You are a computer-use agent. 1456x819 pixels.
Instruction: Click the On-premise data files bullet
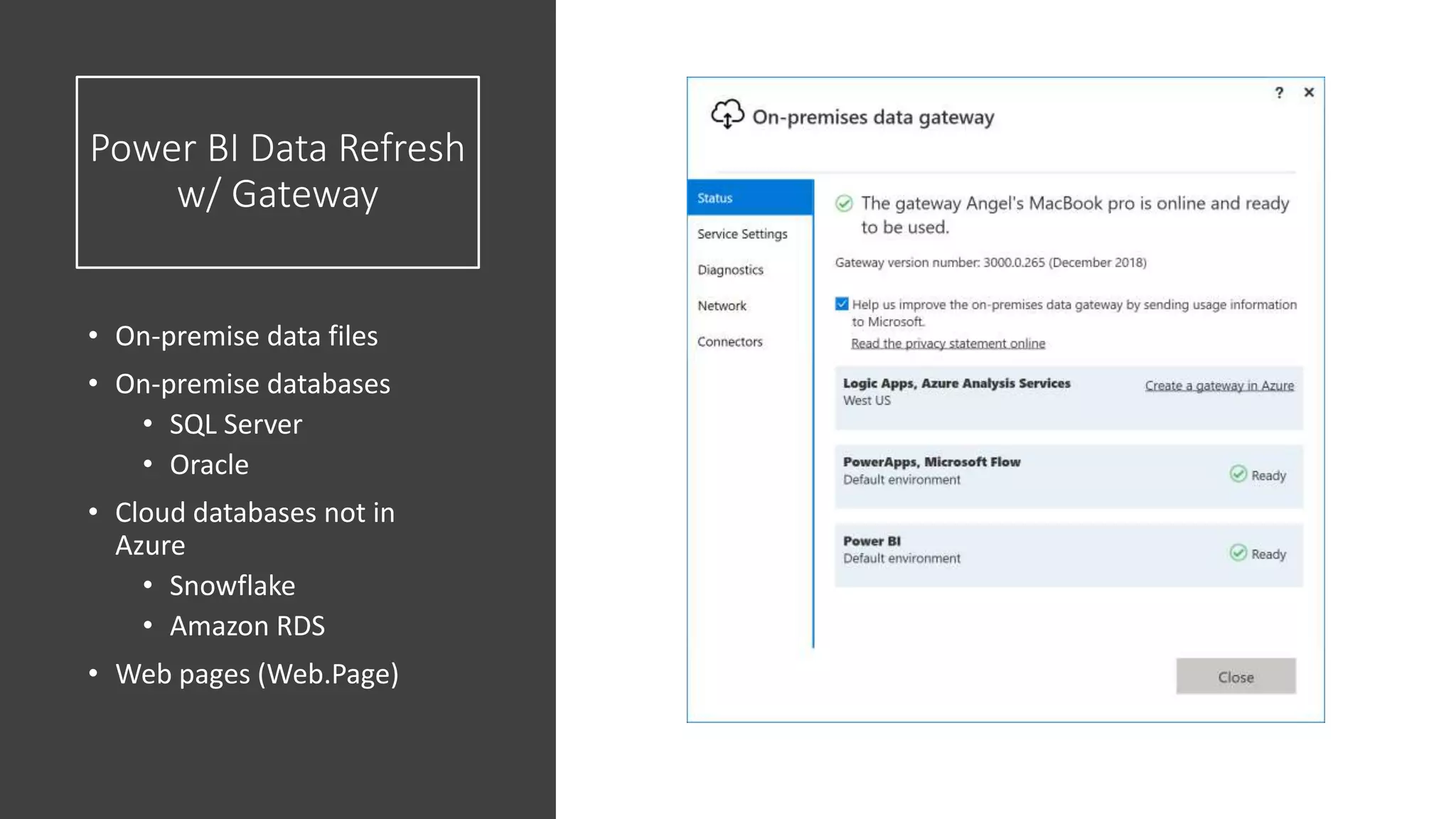(246, 336)
